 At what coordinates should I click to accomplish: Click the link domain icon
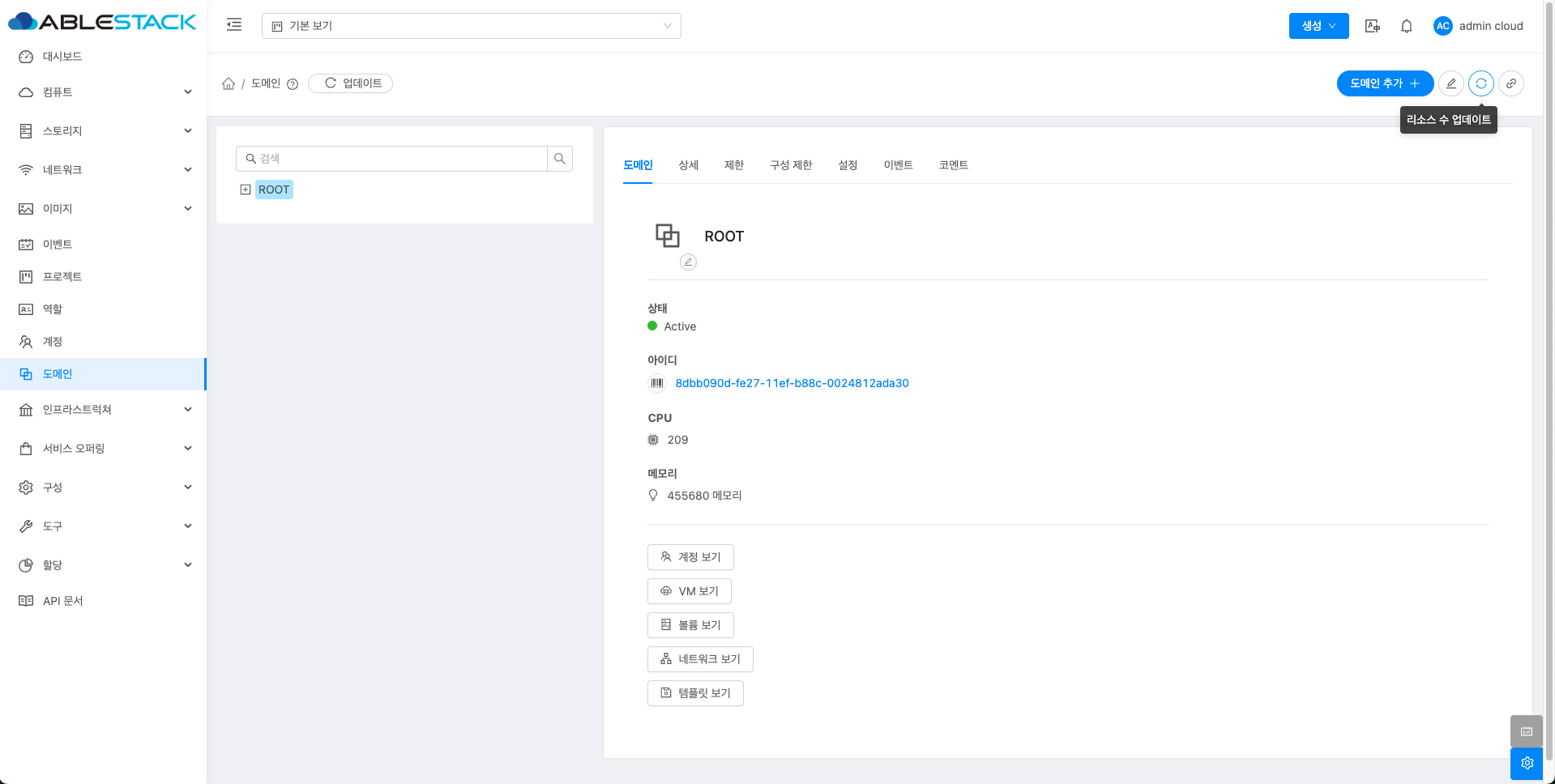(x=1511, y=83)
